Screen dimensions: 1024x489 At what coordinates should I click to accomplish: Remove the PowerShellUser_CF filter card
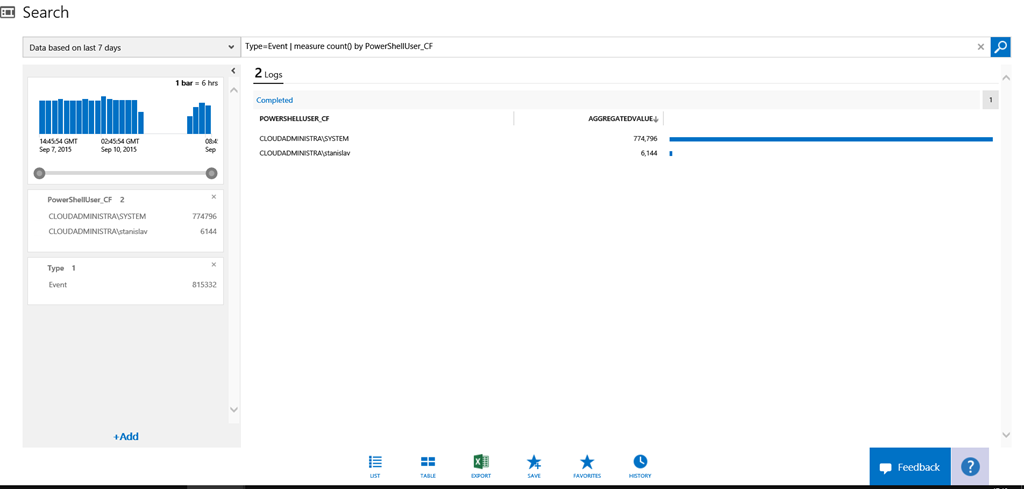[214, 197]
